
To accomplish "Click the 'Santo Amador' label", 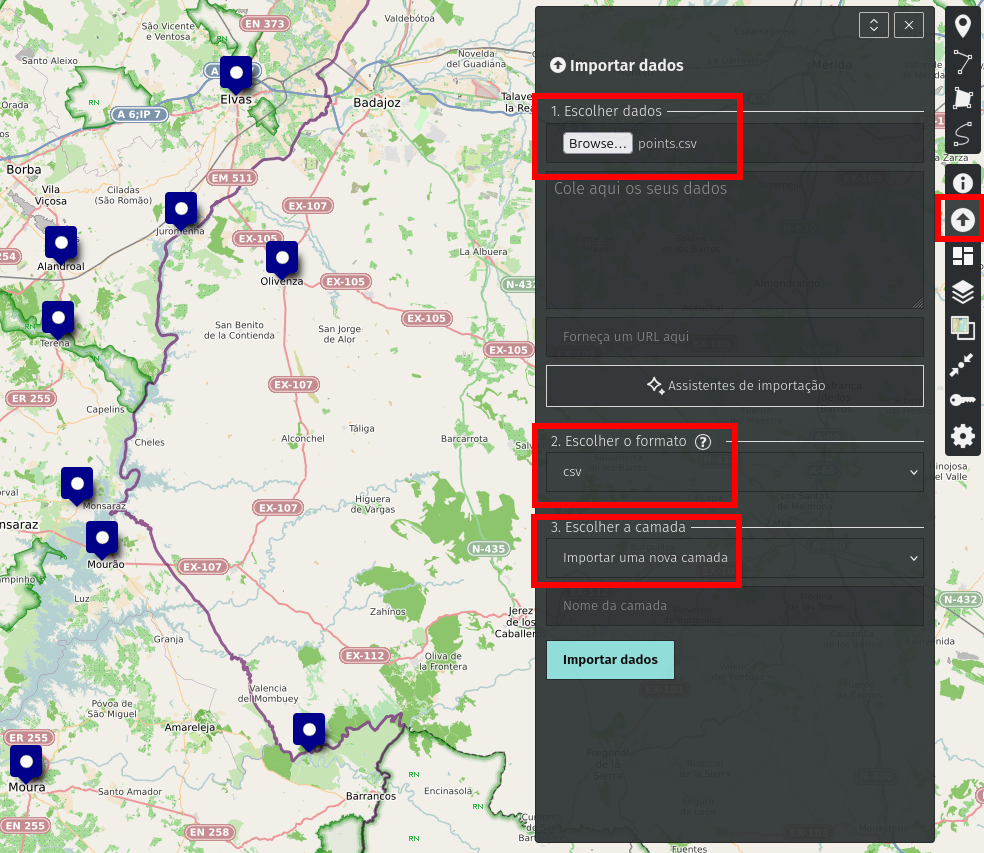I will 130,791.
